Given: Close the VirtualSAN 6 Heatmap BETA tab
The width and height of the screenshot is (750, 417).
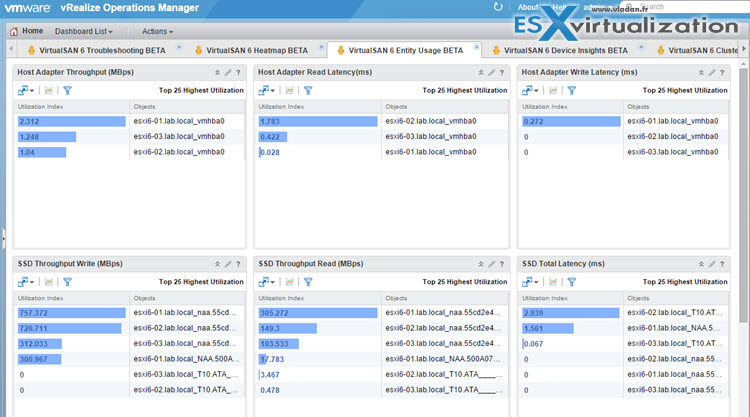Looking at the screenshot, I should [x=321, y=46].
